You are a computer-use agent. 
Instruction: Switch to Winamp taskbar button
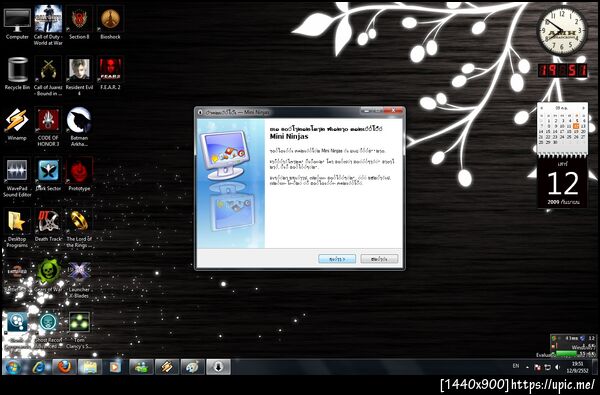click(167, 367)
